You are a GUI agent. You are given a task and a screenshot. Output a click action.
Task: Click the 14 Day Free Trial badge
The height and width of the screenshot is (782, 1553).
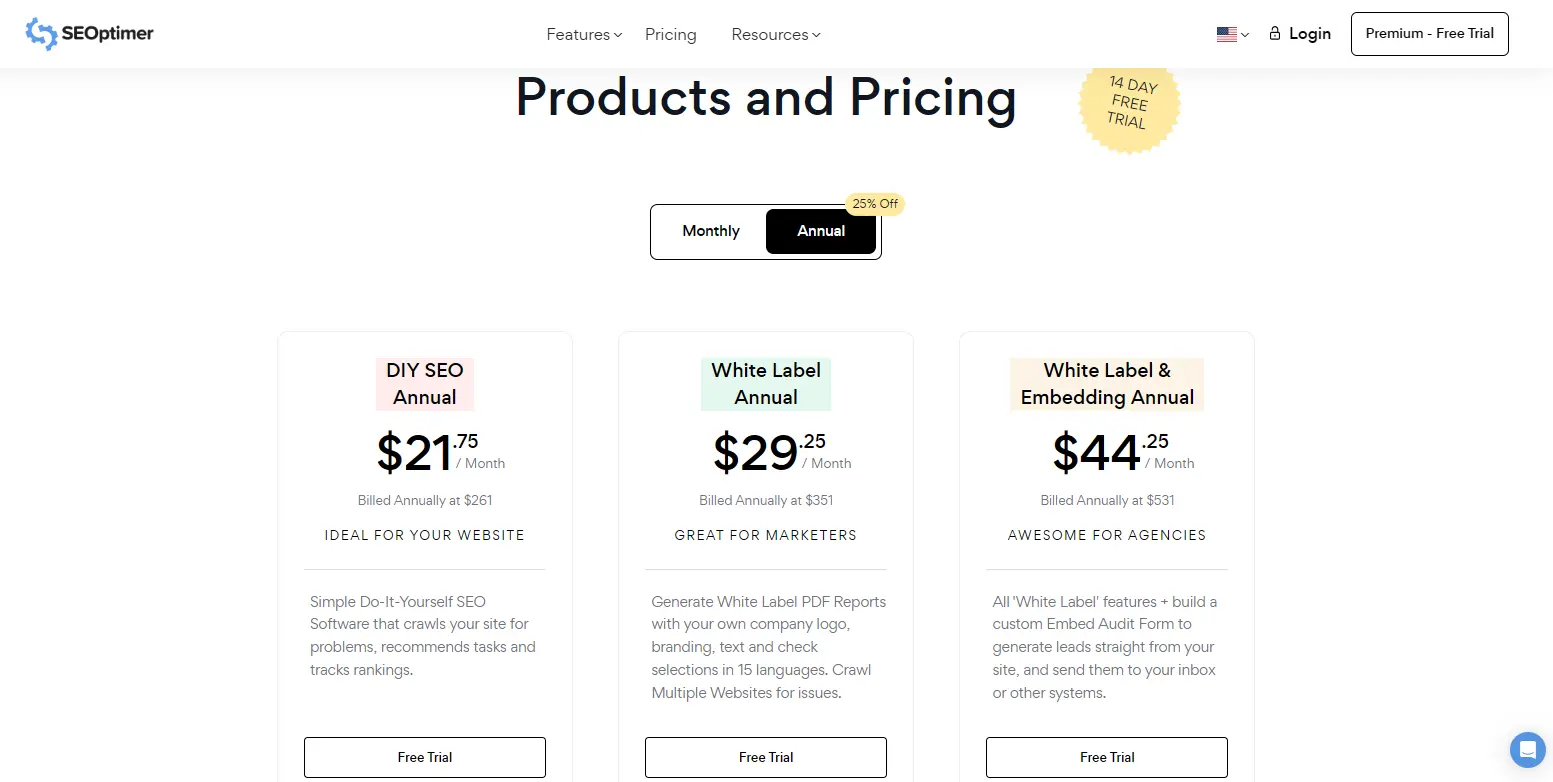coord(1129,103)
